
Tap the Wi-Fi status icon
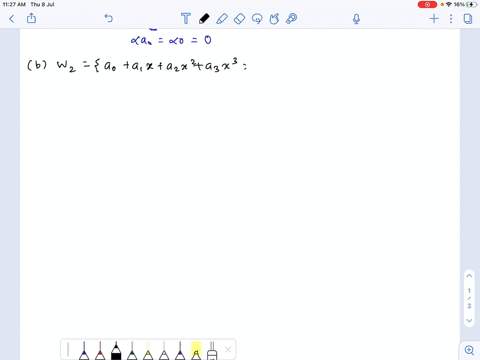pyautogui.click(x=449, y=5)
